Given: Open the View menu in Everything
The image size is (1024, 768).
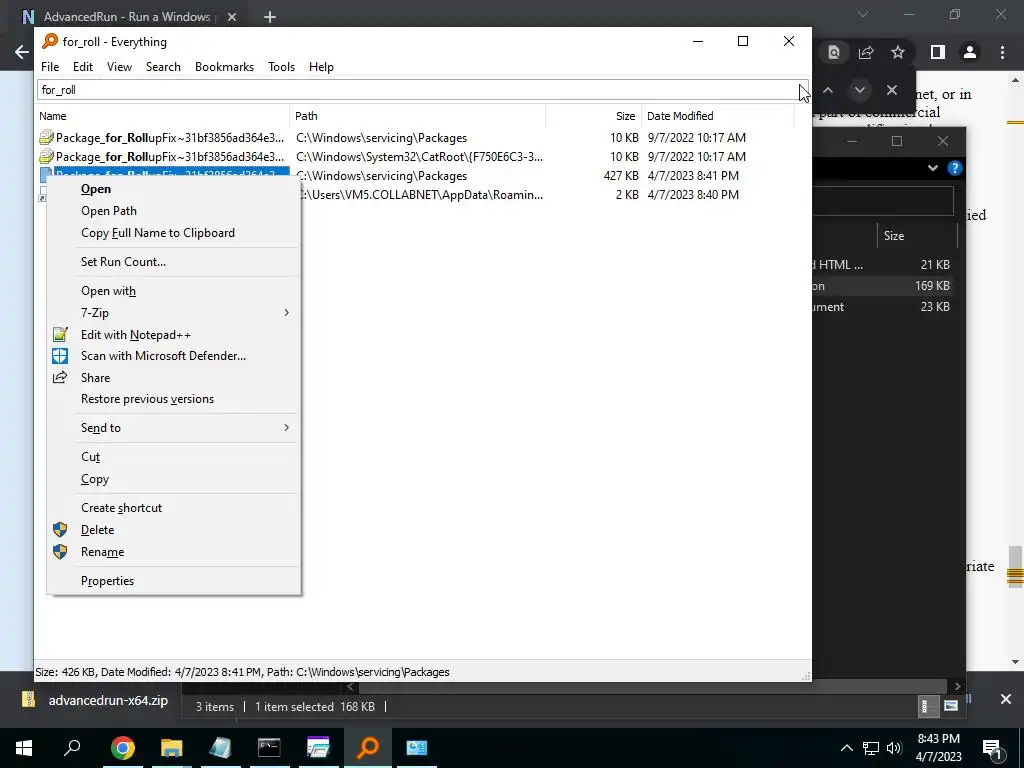Looking at the screenshot, I should 120,67.
